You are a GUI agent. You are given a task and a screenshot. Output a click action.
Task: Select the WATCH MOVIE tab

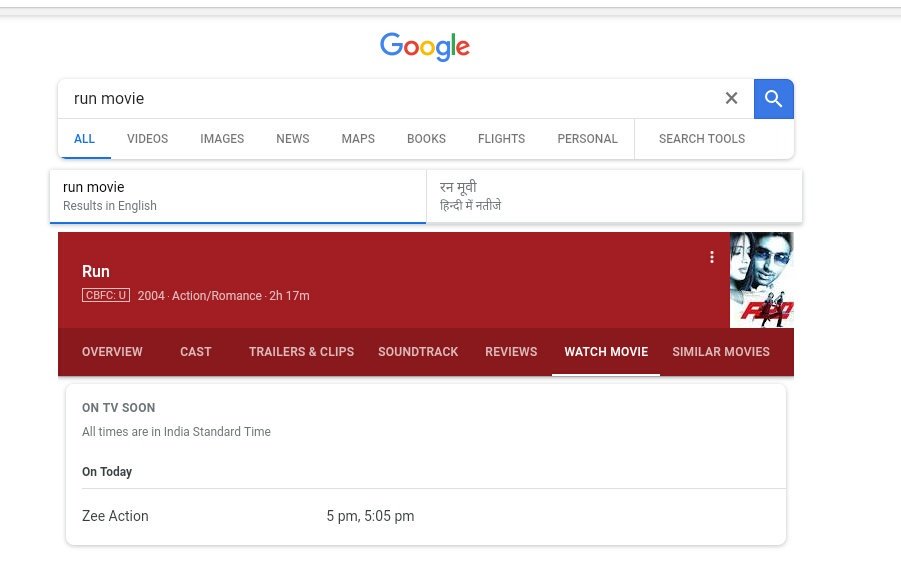point(606,352)
